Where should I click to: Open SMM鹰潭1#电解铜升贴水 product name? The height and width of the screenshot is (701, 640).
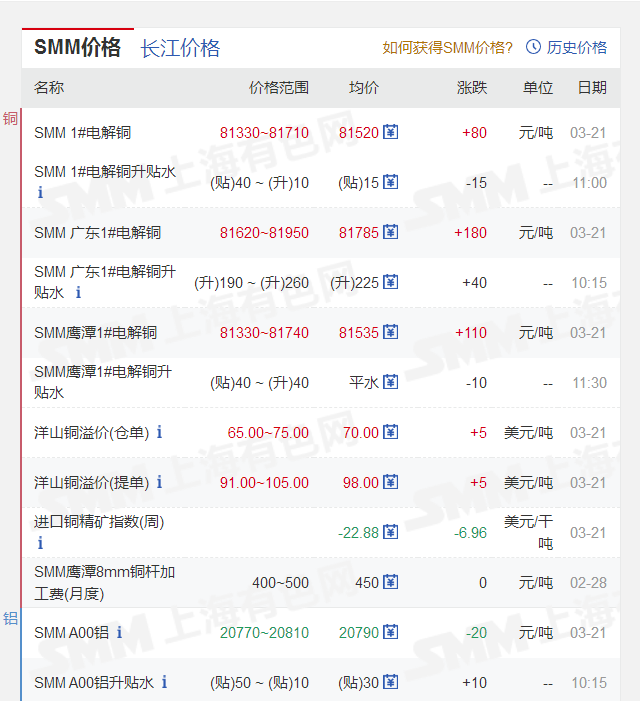[103, 382]
